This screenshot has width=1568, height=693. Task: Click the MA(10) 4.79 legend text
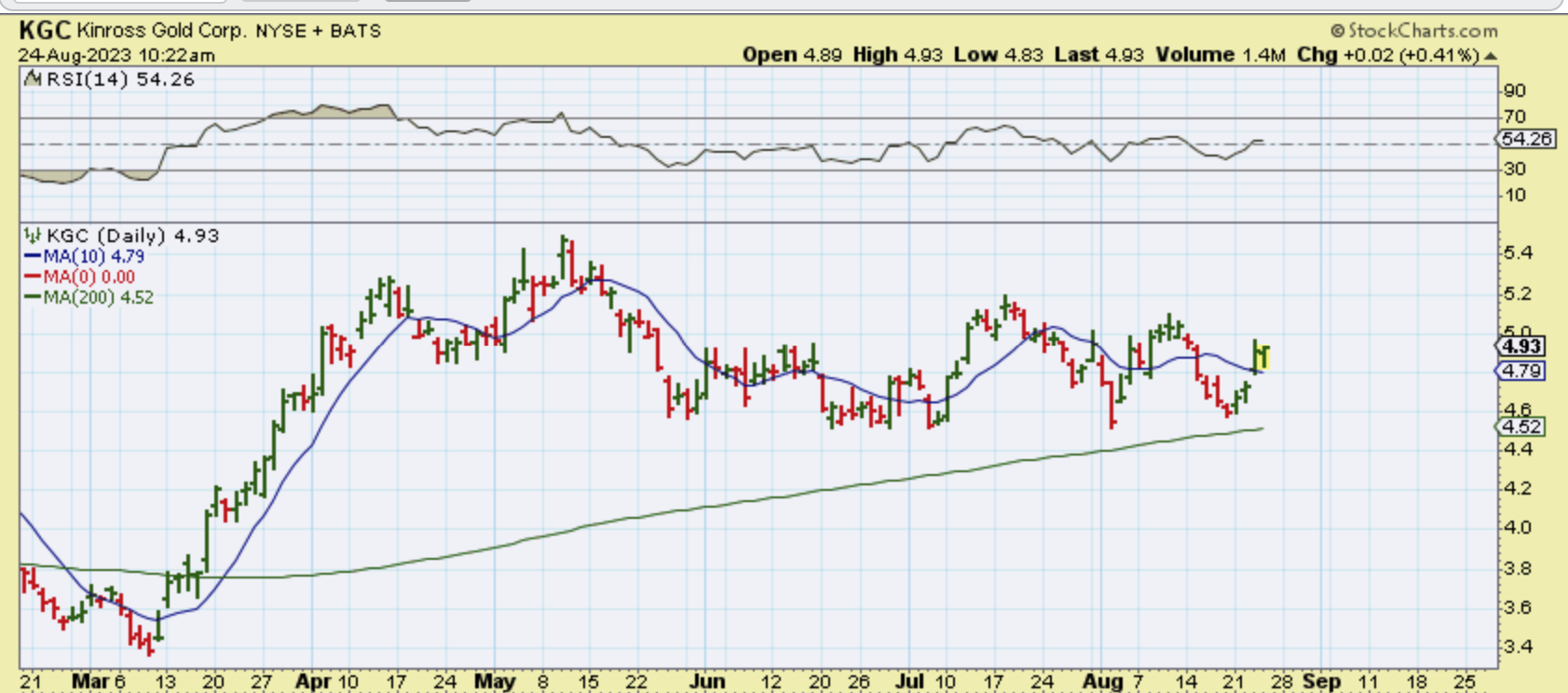click(93, 256)
